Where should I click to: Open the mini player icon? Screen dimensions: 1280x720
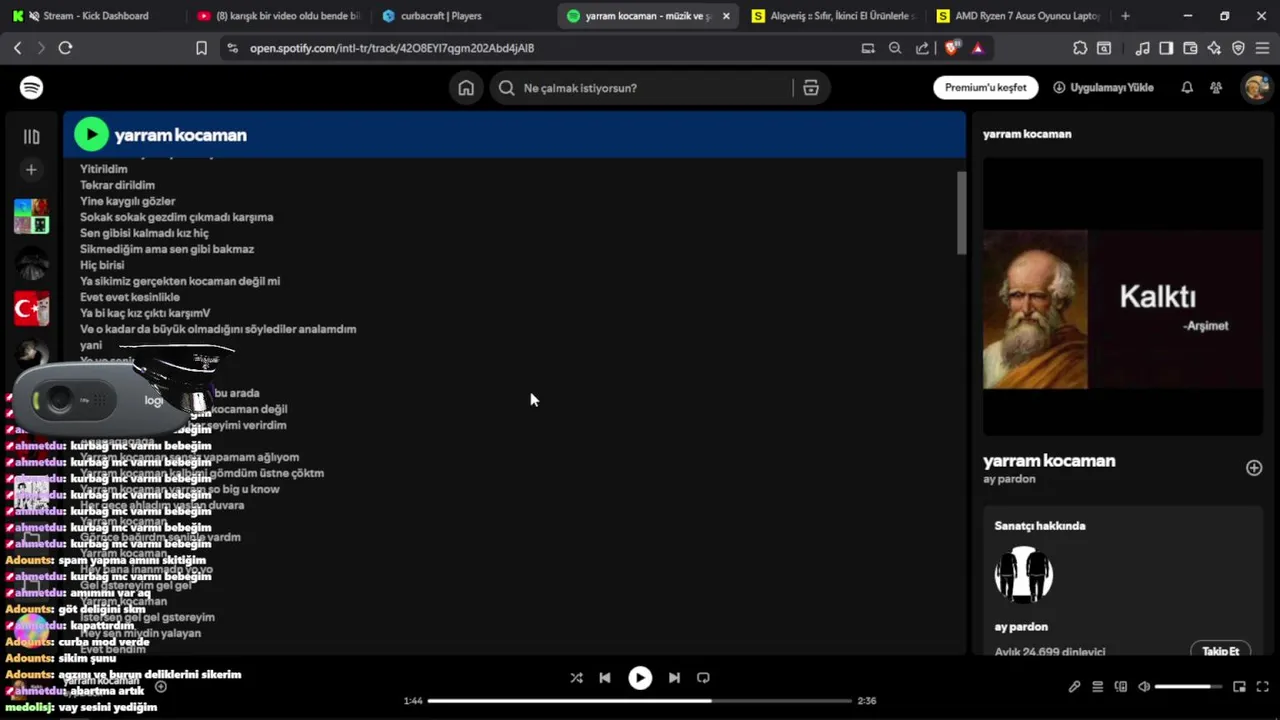tap(1239, 687)
